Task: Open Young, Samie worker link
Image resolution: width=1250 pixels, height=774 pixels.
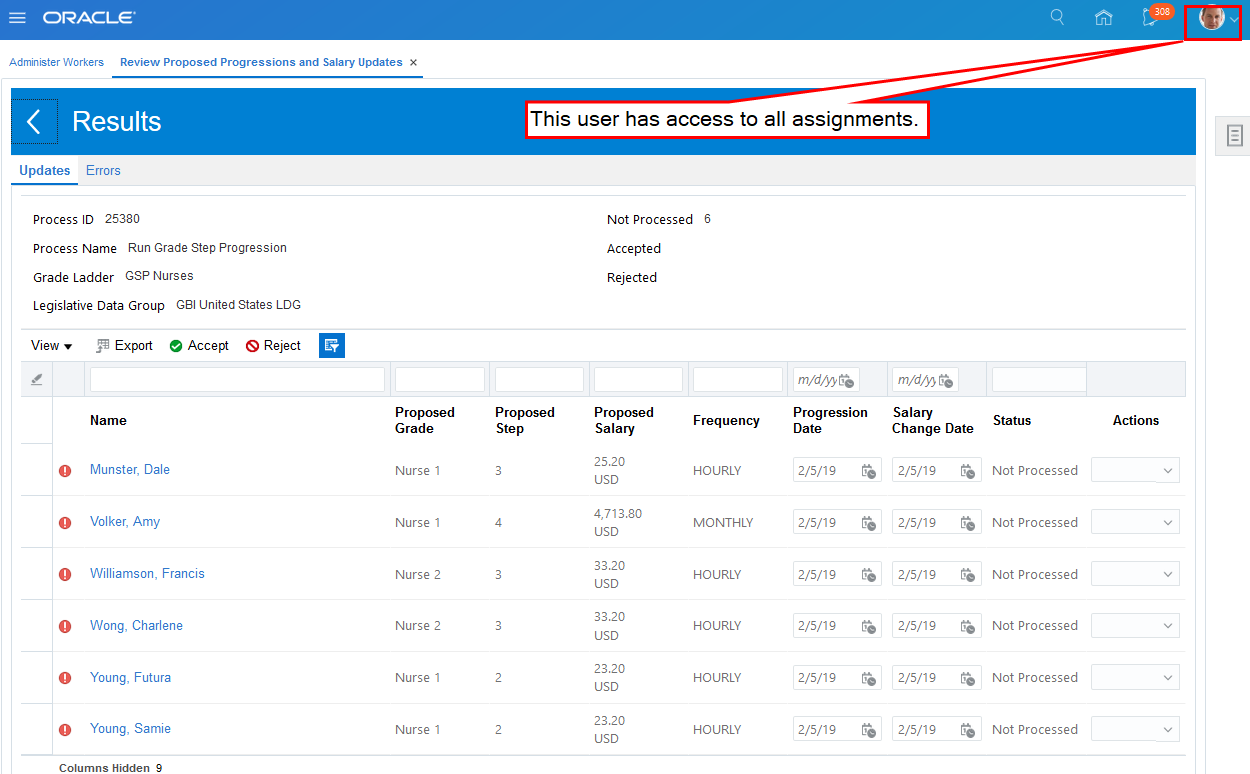Action: point(130,729)
